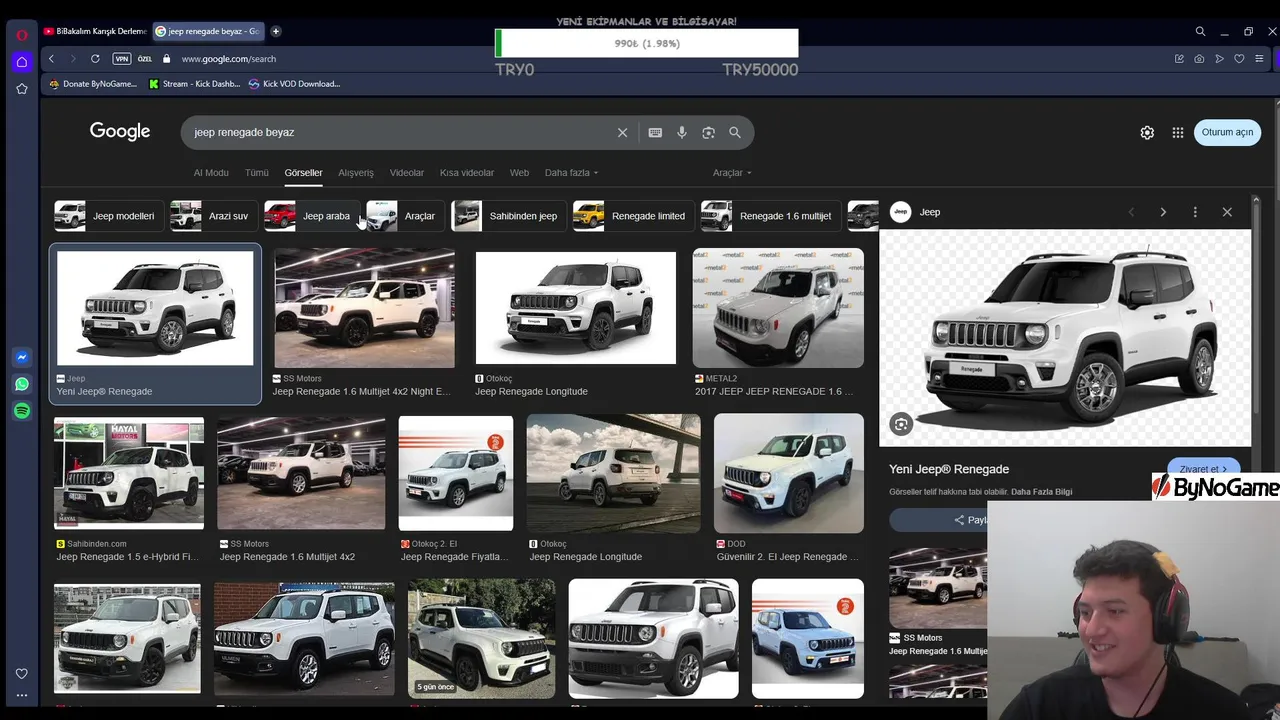Click the Google logo
The width and height of the screenshot is (1280, 720).
click(120, 132)
